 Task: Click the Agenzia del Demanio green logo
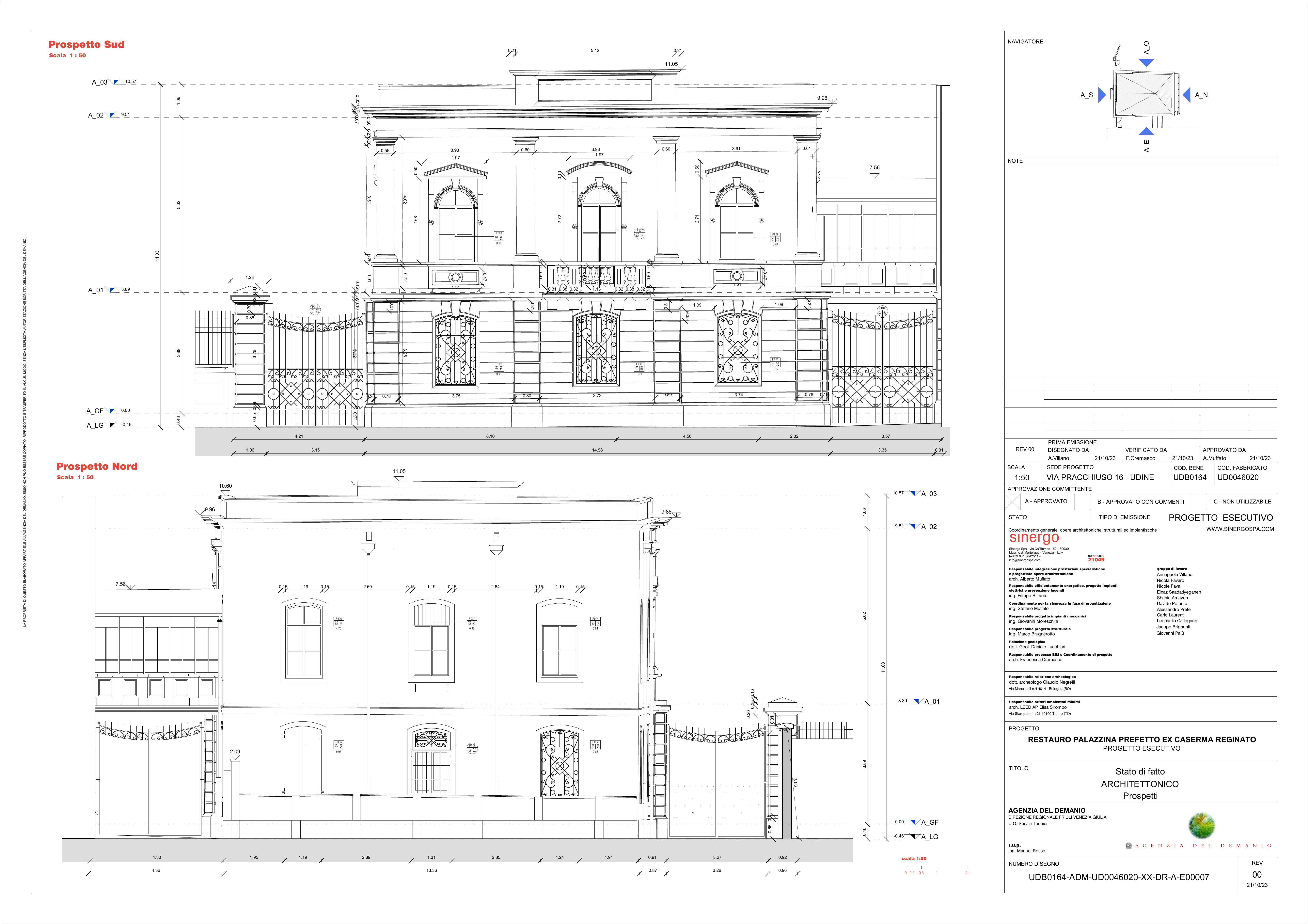(x=1202, y=825)
